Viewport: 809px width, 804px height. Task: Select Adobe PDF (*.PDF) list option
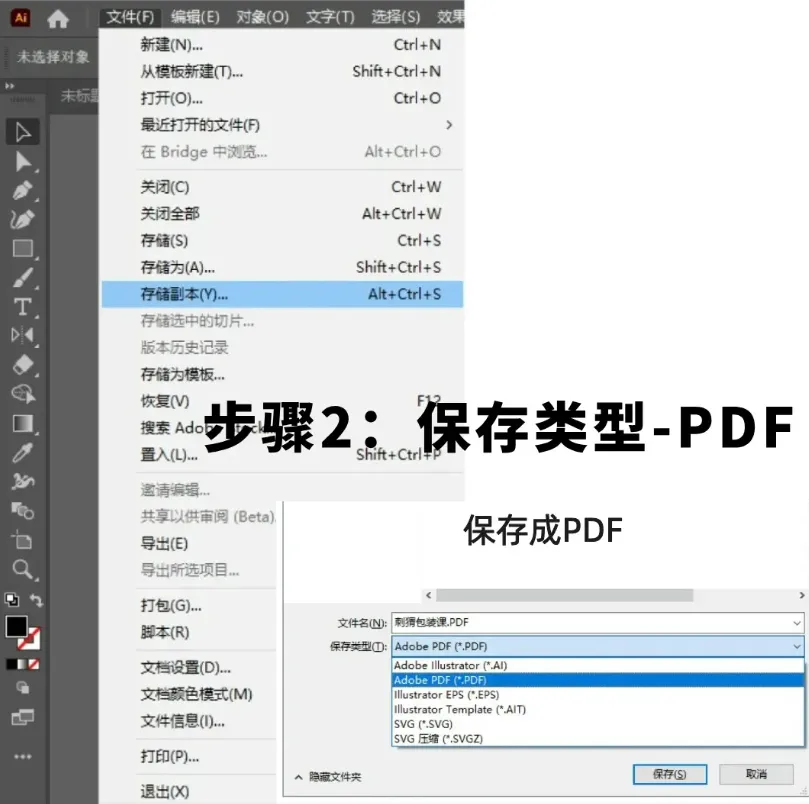pos(598,680)
